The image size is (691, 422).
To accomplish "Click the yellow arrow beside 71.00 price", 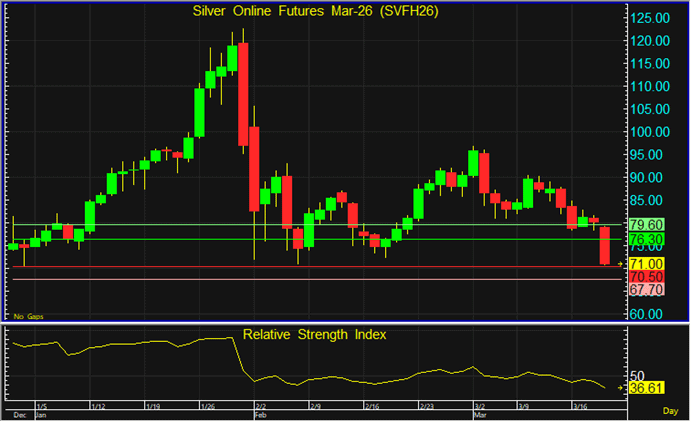I will pyautogui.click(x=620, y=264).
